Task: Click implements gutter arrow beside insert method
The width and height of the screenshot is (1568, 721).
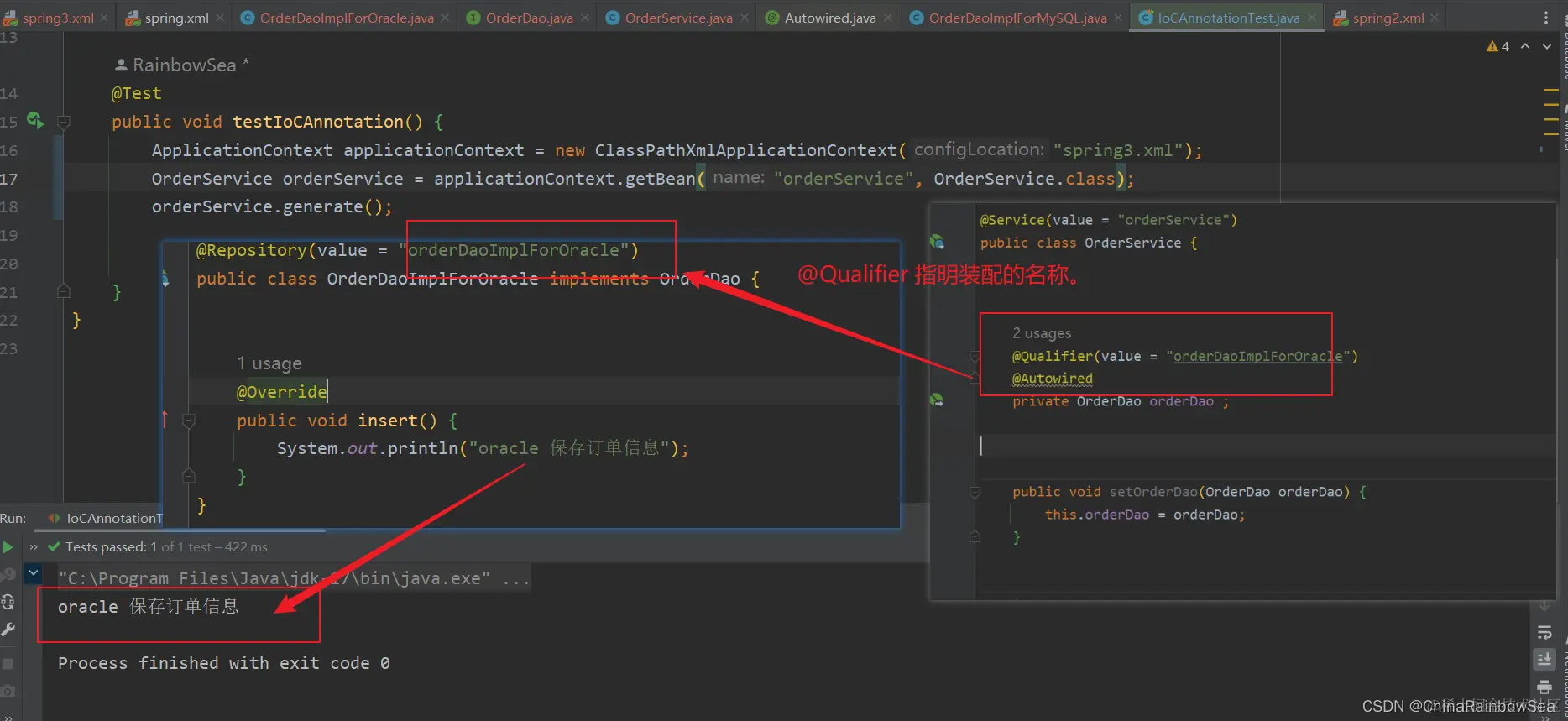Action: click(165, 419)
